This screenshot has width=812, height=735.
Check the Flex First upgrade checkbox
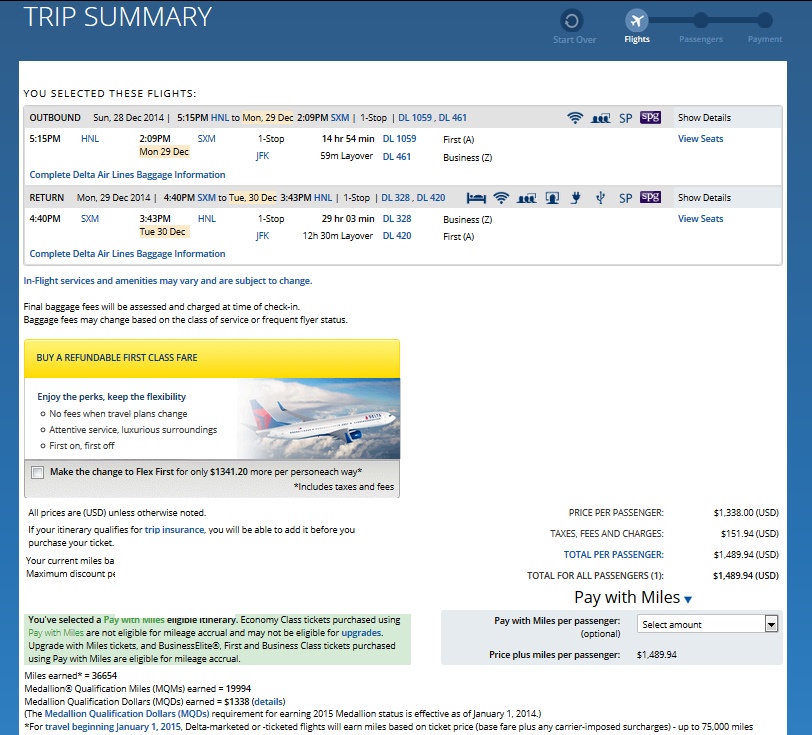[38, 472]
